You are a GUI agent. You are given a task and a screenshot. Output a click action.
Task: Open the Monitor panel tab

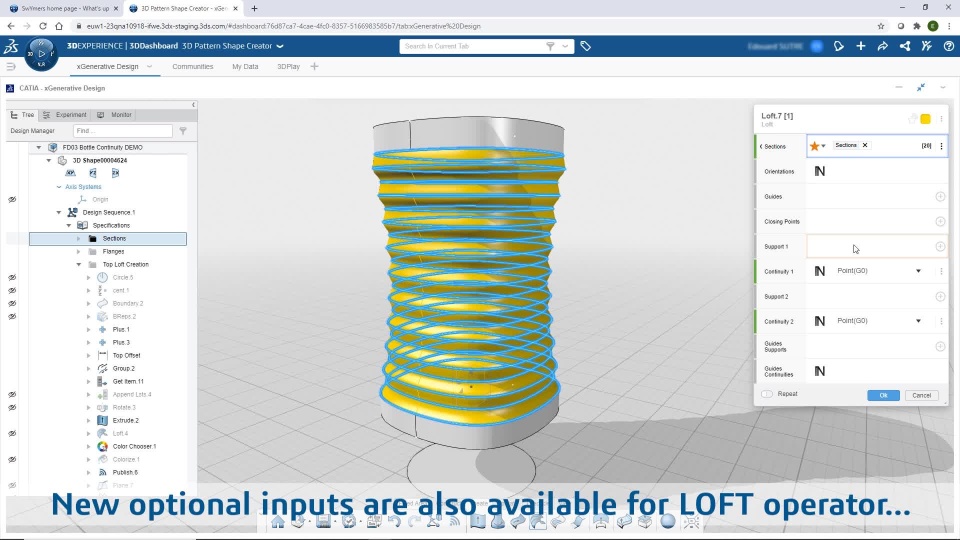(x=114, y=114)
